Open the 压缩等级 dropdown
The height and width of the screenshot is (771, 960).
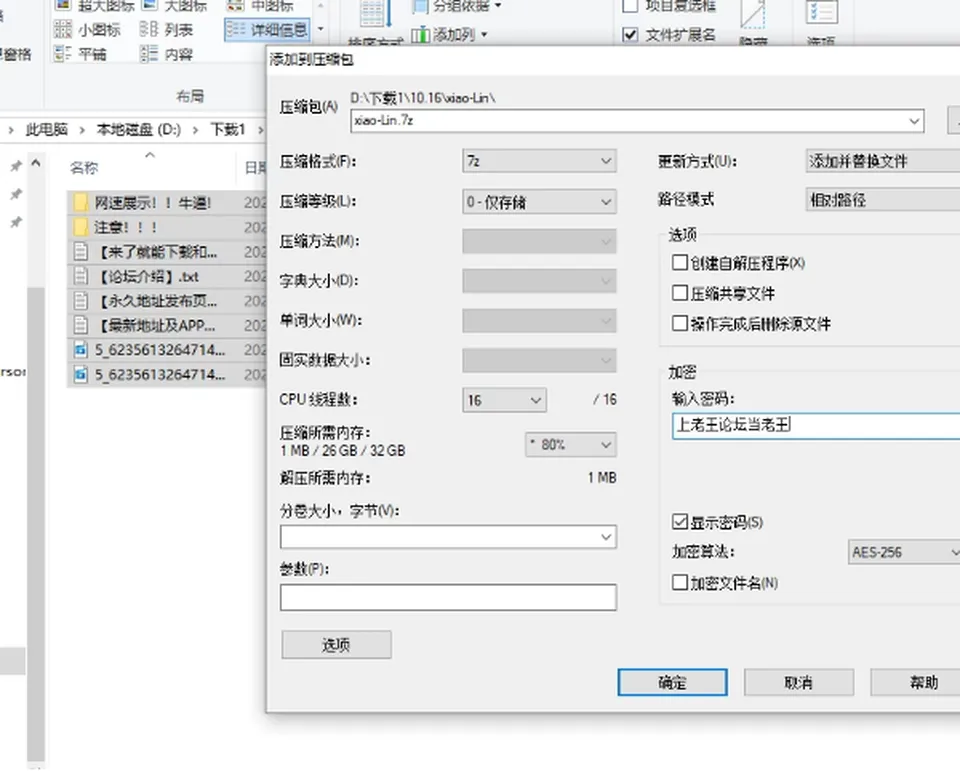click(539, 201)
